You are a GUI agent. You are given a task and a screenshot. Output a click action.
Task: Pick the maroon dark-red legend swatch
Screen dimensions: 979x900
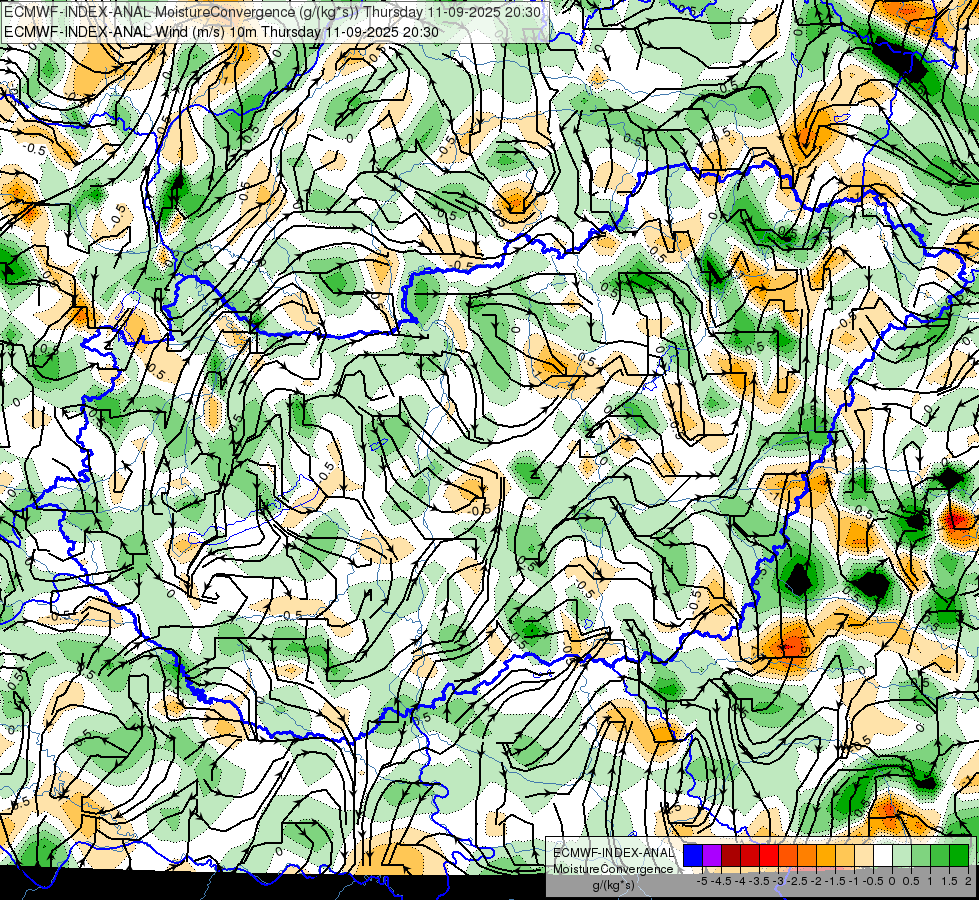(x=731, y=856)
